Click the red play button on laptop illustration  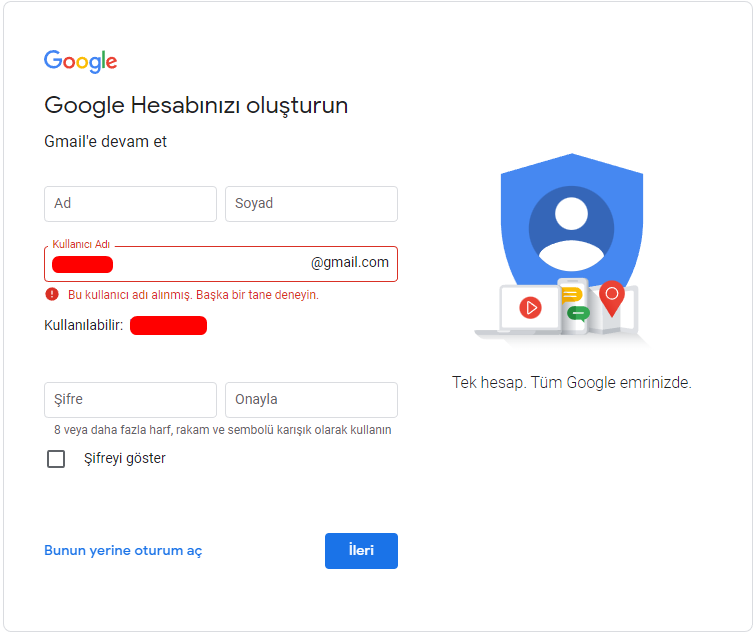(530, 308)
